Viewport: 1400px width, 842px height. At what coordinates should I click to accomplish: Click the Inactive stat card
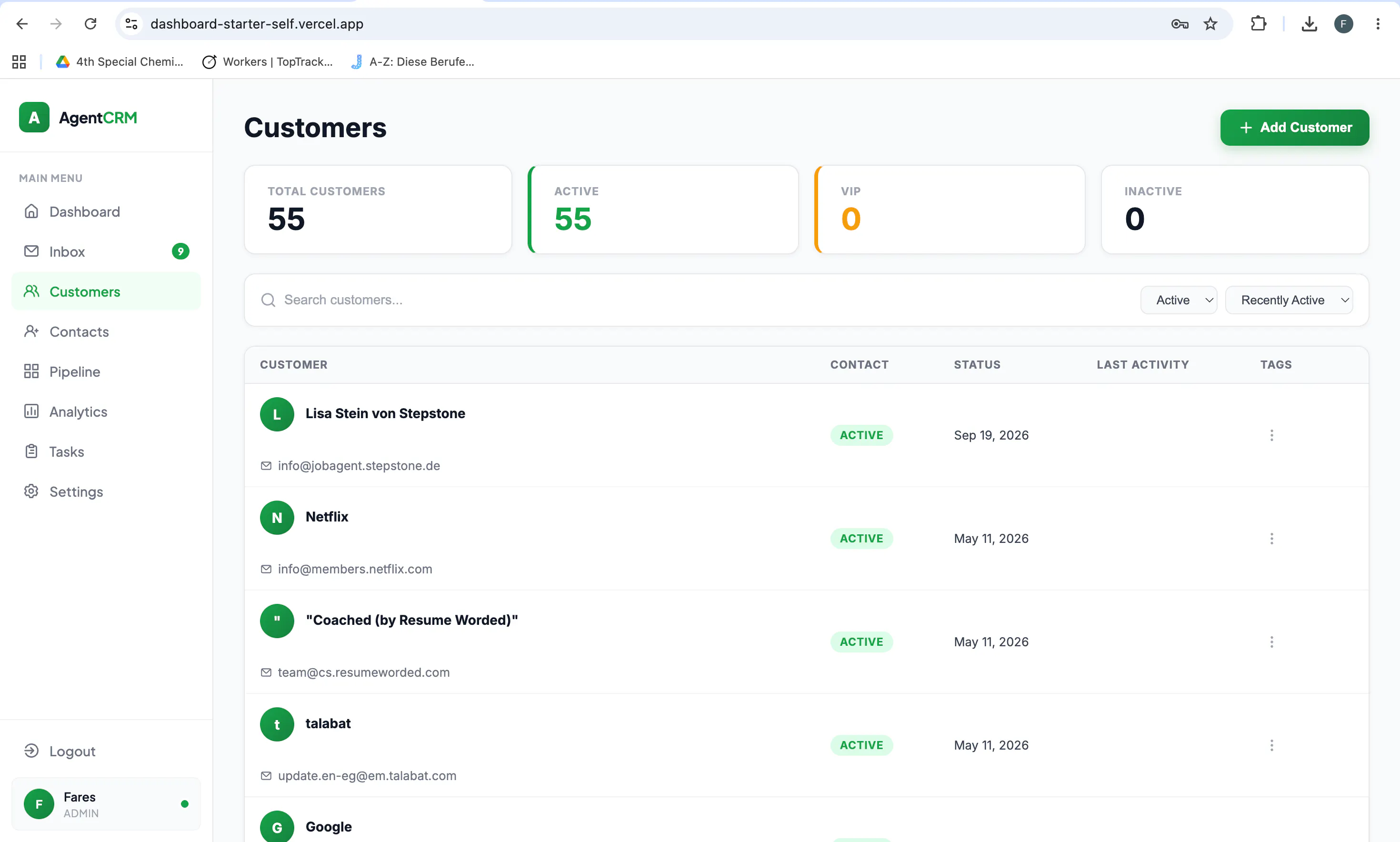(1235, 210)
